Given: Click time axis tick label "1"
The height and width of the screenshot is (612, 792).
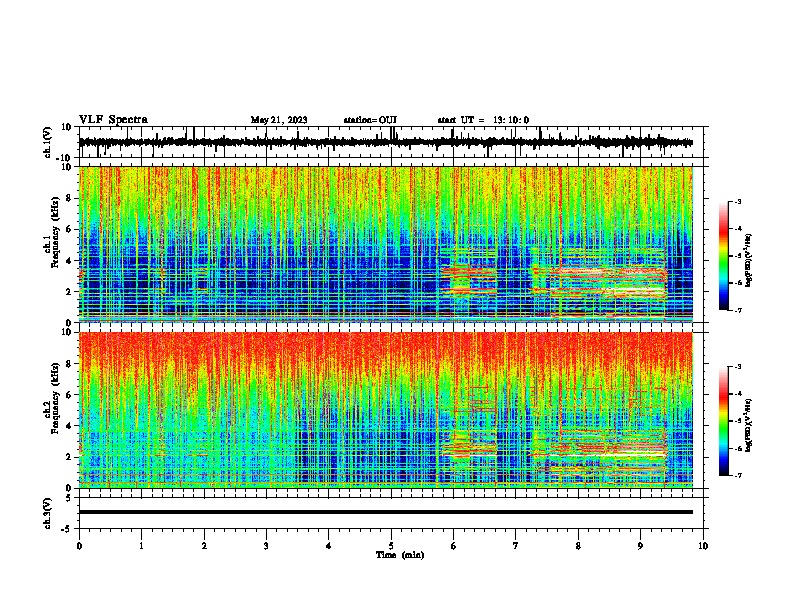Looking at the screenshot, I should pyautogui.click(x=141, y=546).
